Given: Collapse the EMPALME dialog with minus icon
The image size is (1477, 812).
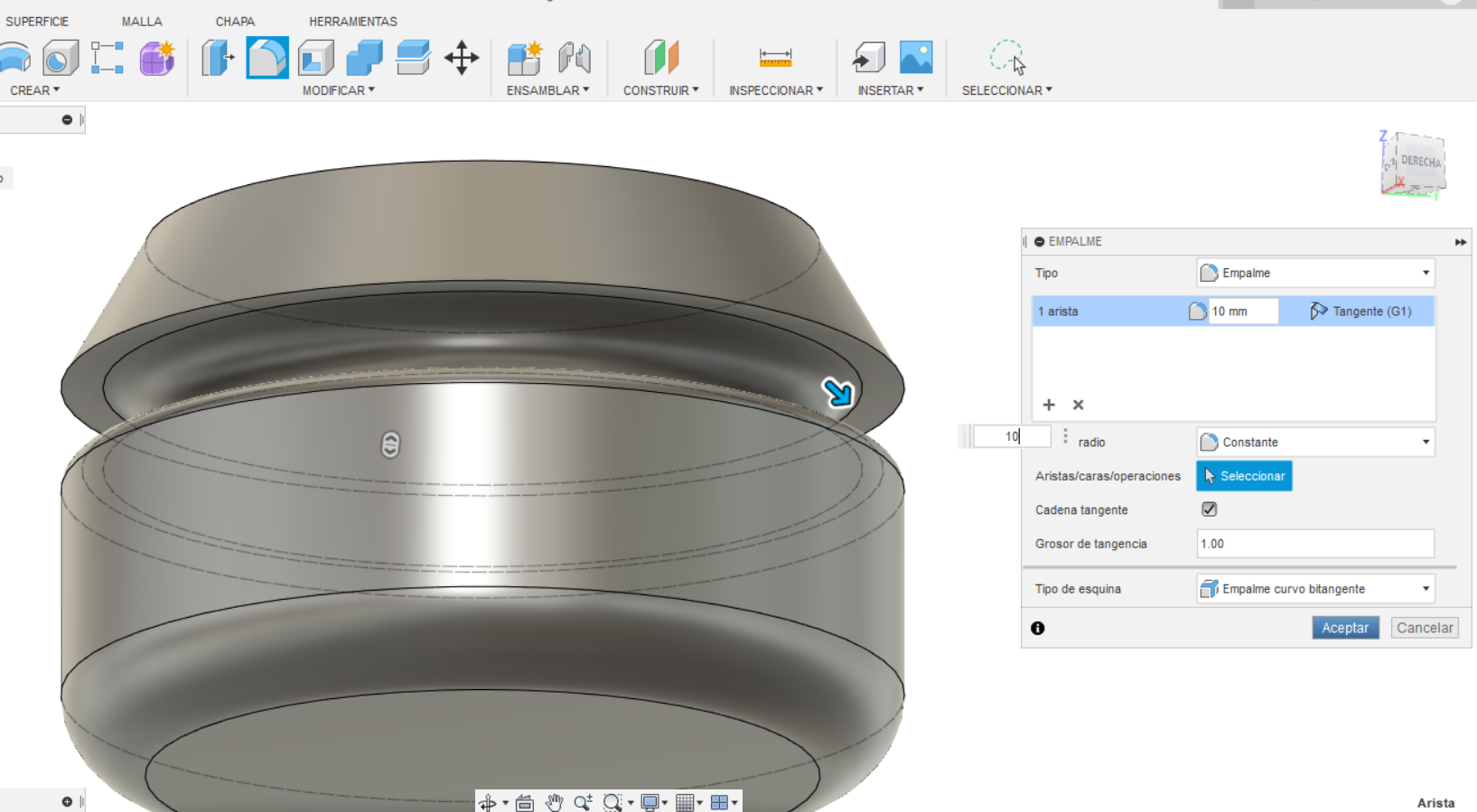Looking at the screenshot, I should (1039, 242).
